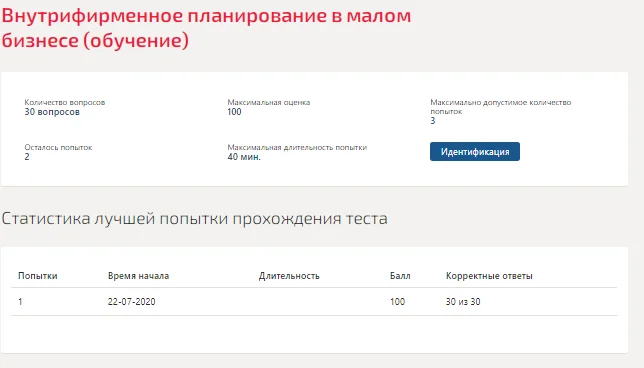Click the Максимальная оценка label

click(269, 102)
